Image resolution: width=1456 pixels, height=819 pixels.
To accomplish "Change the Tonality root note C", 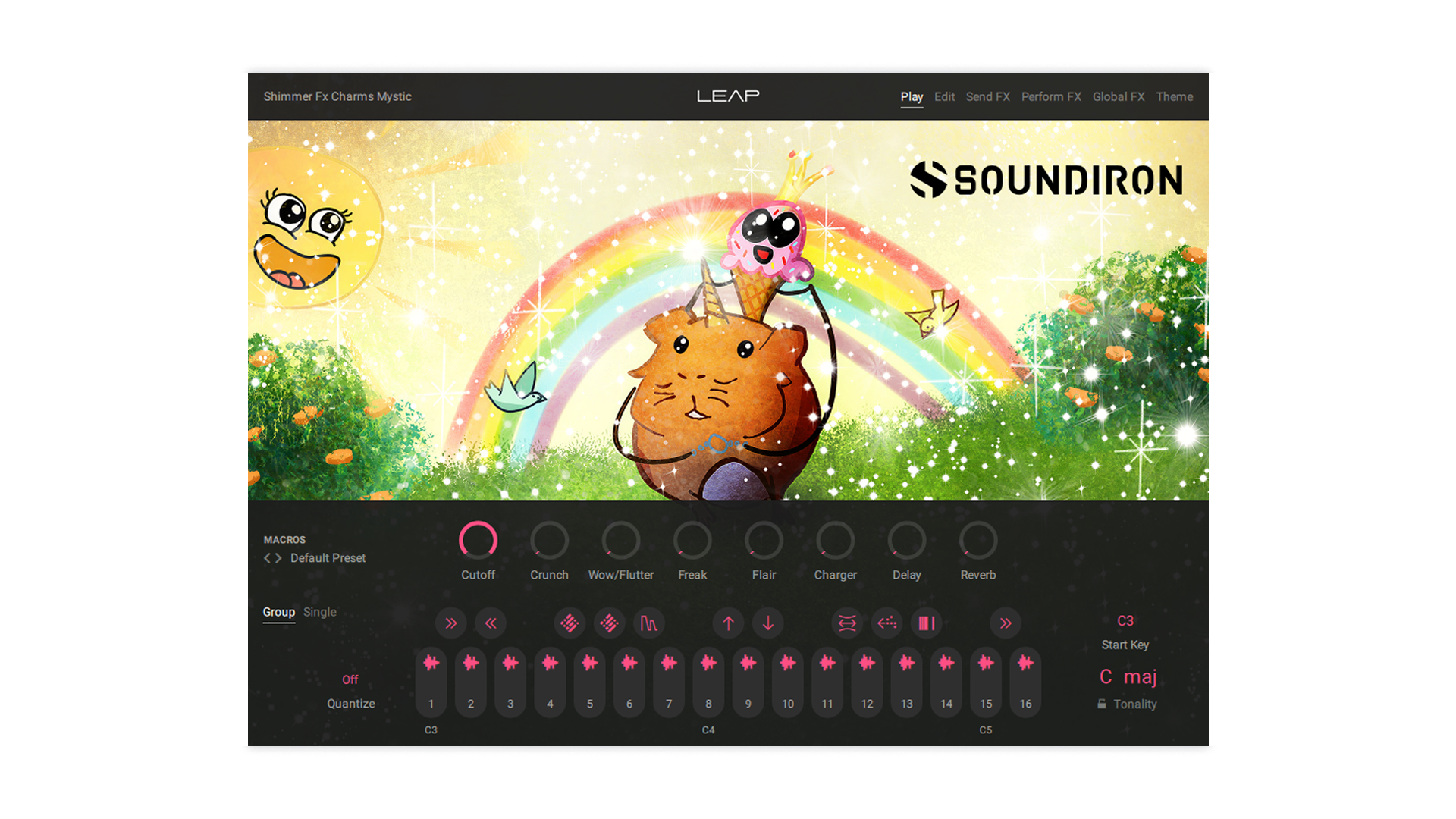I will point(1106,677).
